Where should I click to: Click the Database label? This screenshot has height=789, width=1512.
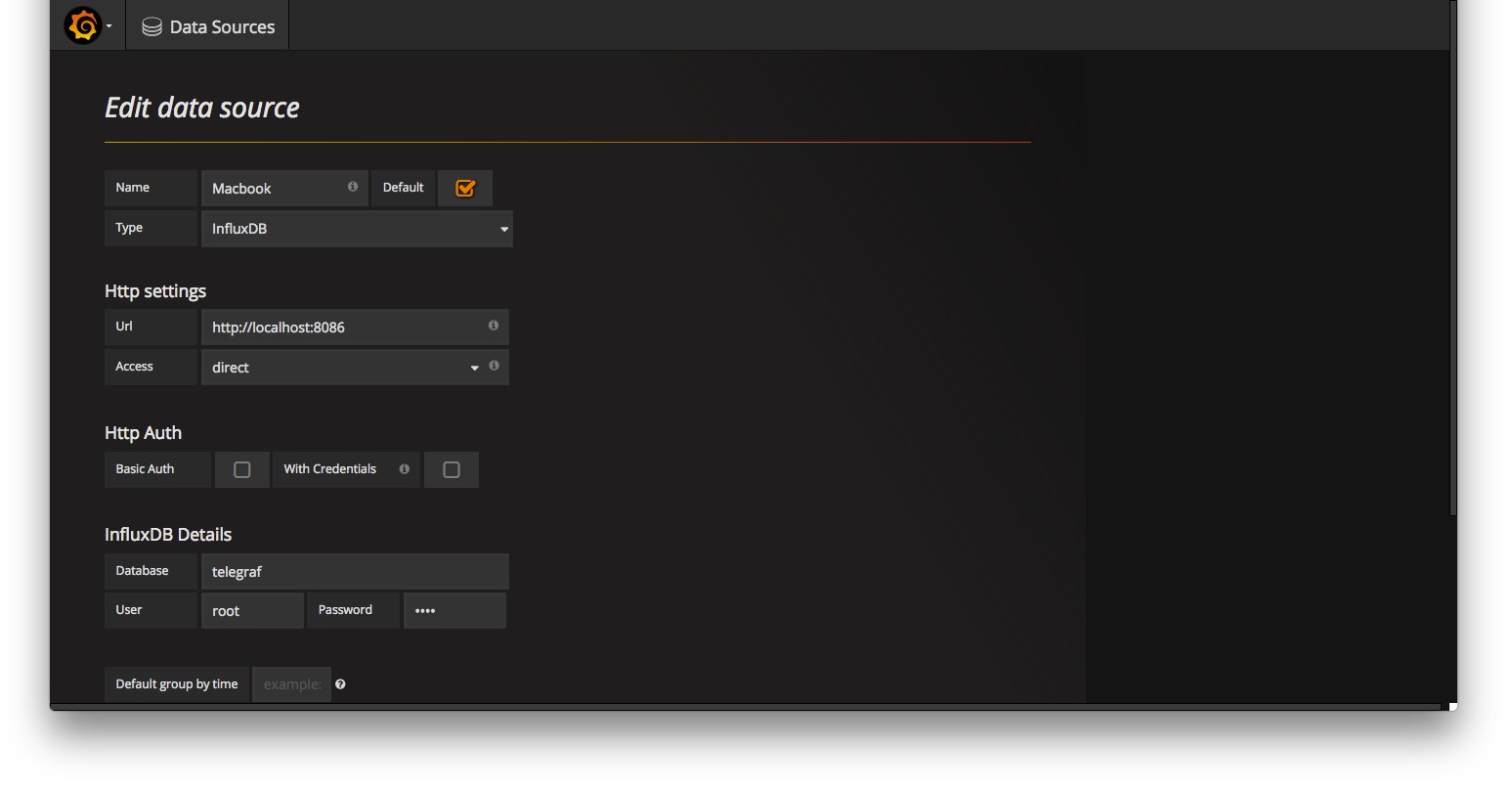142,571
